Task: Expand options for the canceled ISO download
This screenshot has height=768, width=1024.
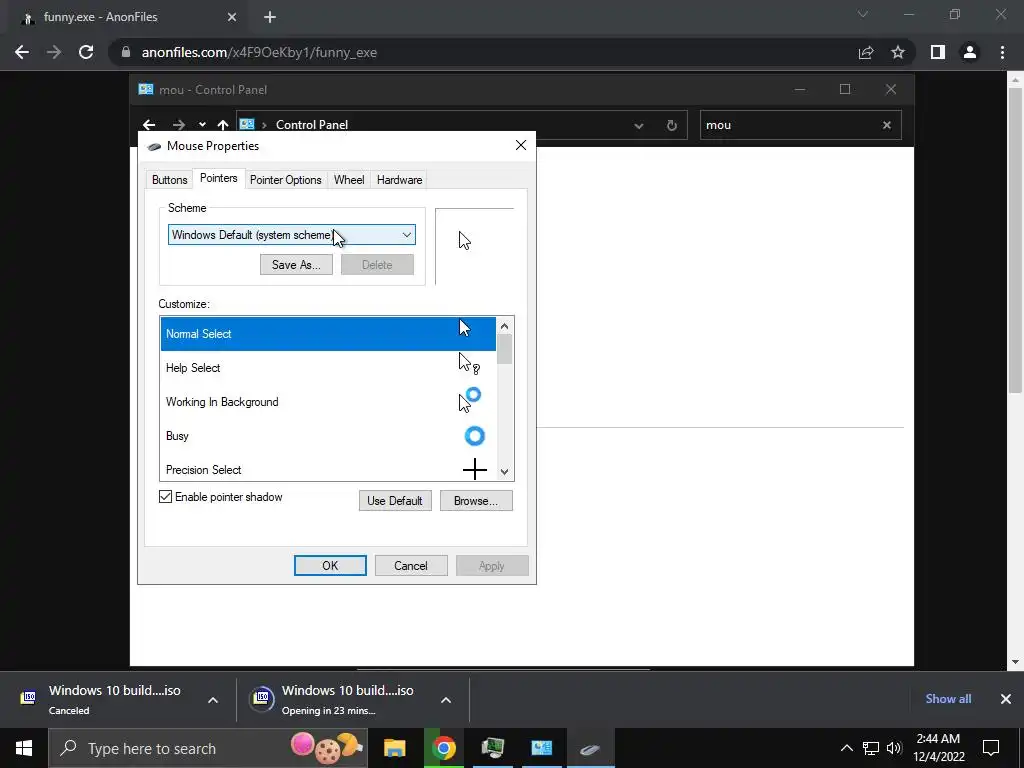Action: [x=212, y=700]
